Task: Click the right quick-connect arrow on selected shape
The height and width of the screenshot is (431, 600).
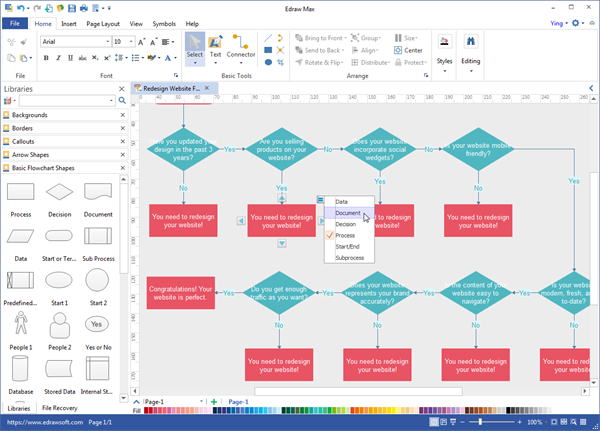Action: click(x=321, y=221)
